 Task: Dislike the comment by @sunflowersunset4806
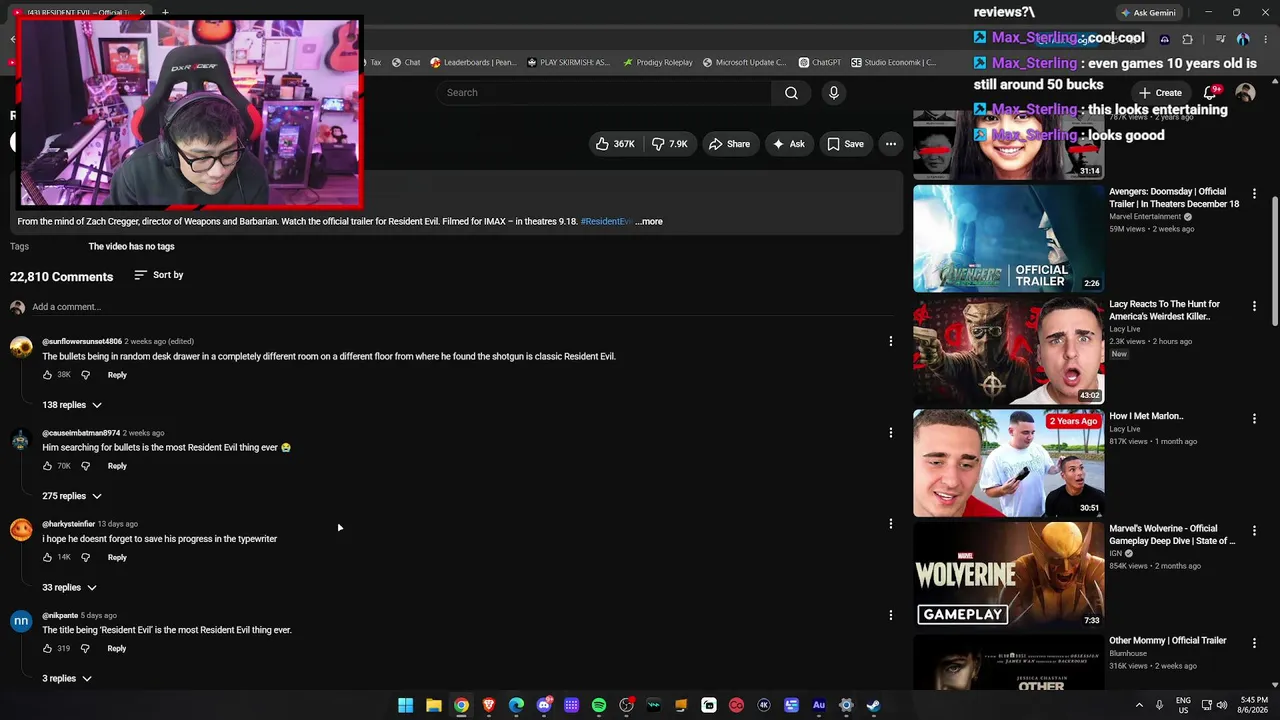(x=85, y=375)
